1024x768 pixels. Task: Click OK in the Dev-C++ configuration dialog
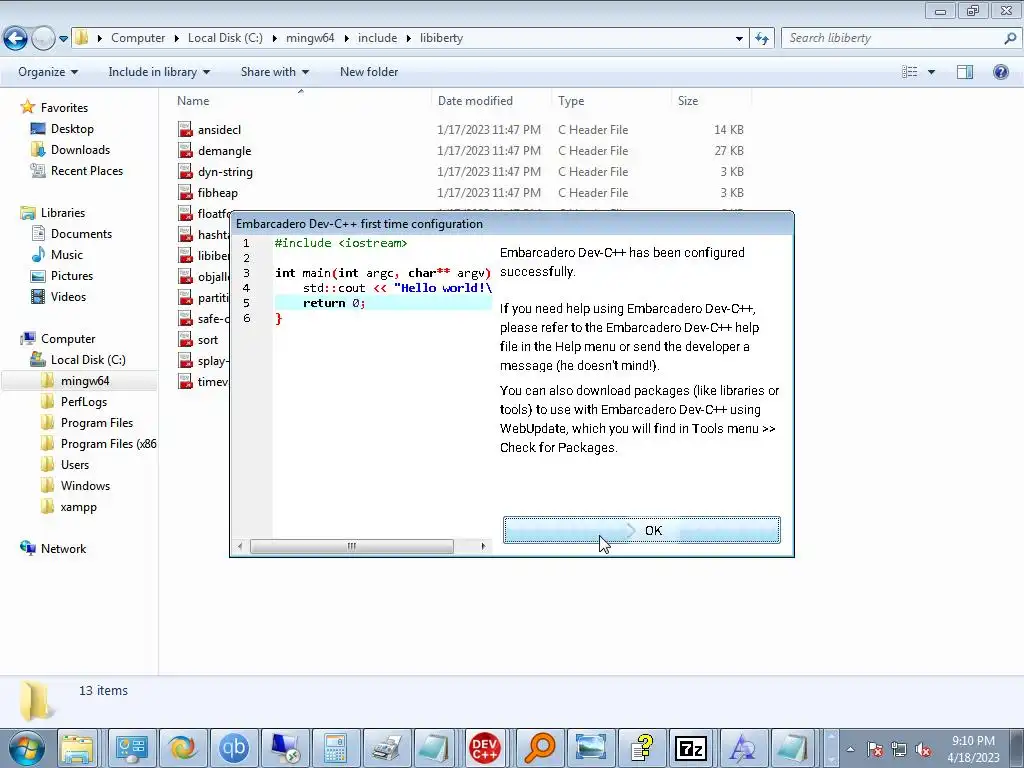(x=641, y=530)
